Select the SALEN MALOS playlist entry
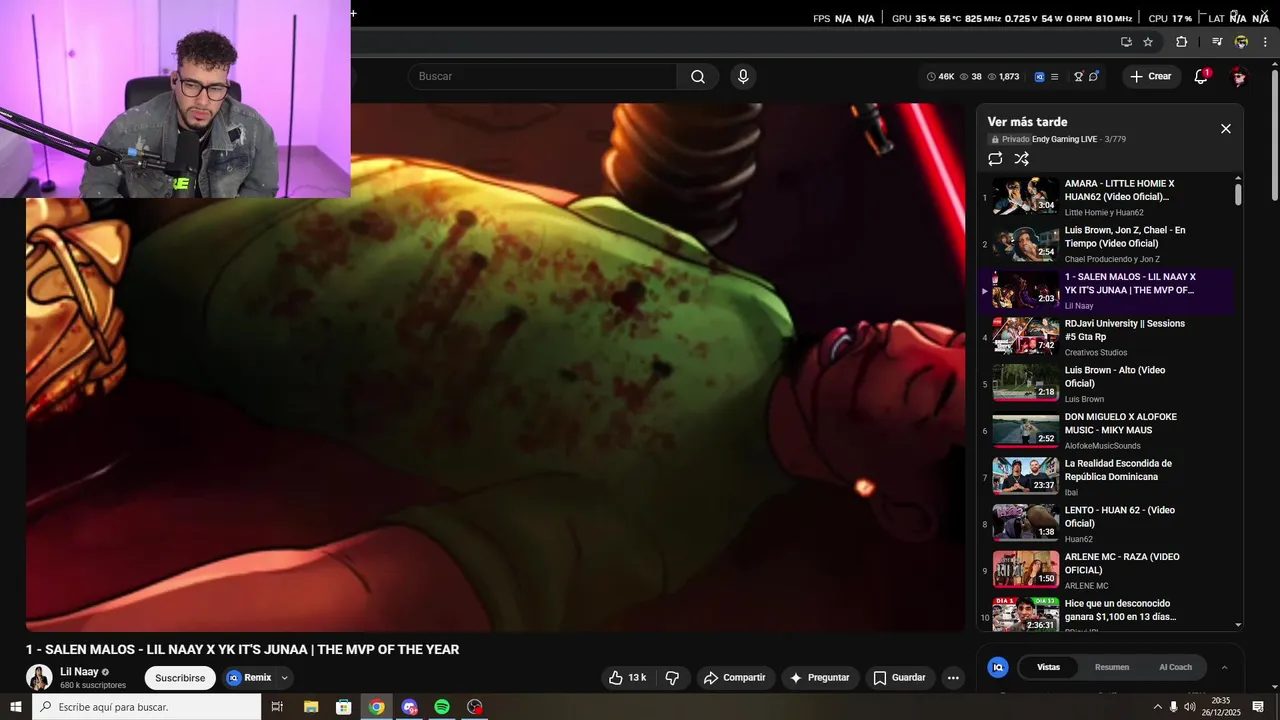 (1105, 291)
